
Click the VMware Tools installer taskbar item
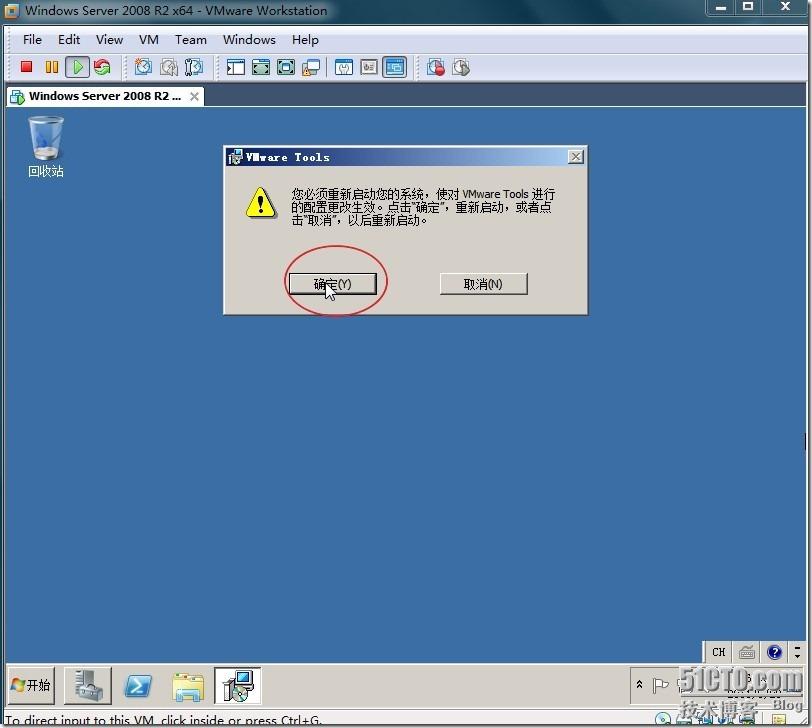coord(238,686)
